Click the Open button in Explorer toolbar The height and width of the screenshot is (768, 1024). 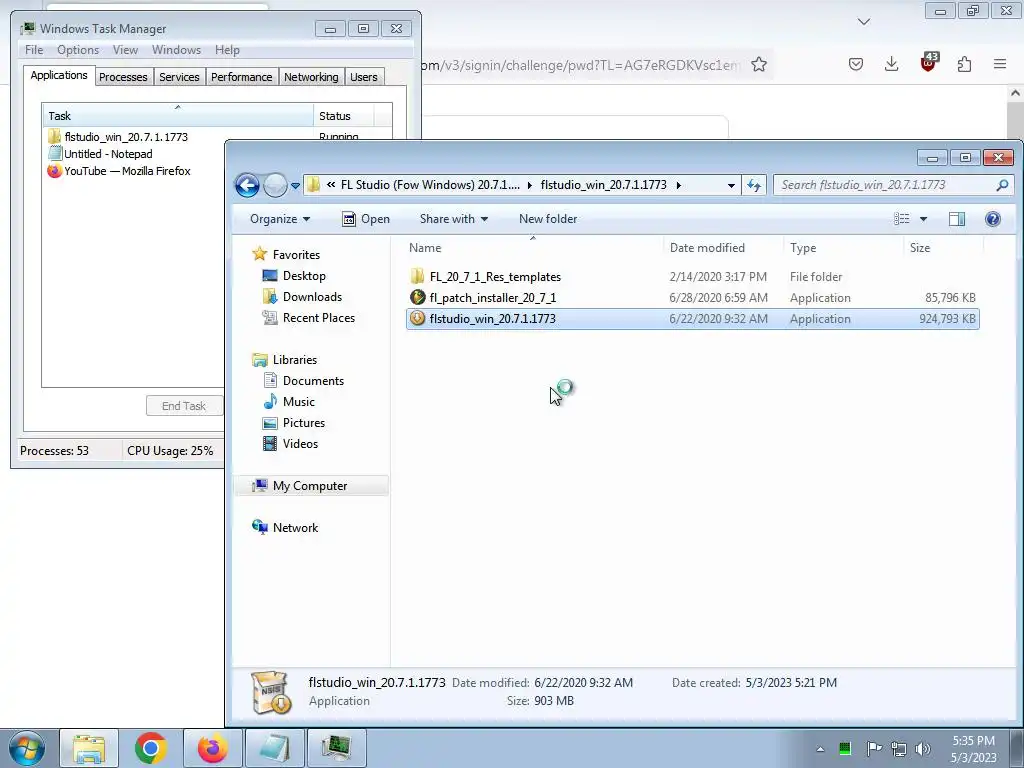(366, 219)
